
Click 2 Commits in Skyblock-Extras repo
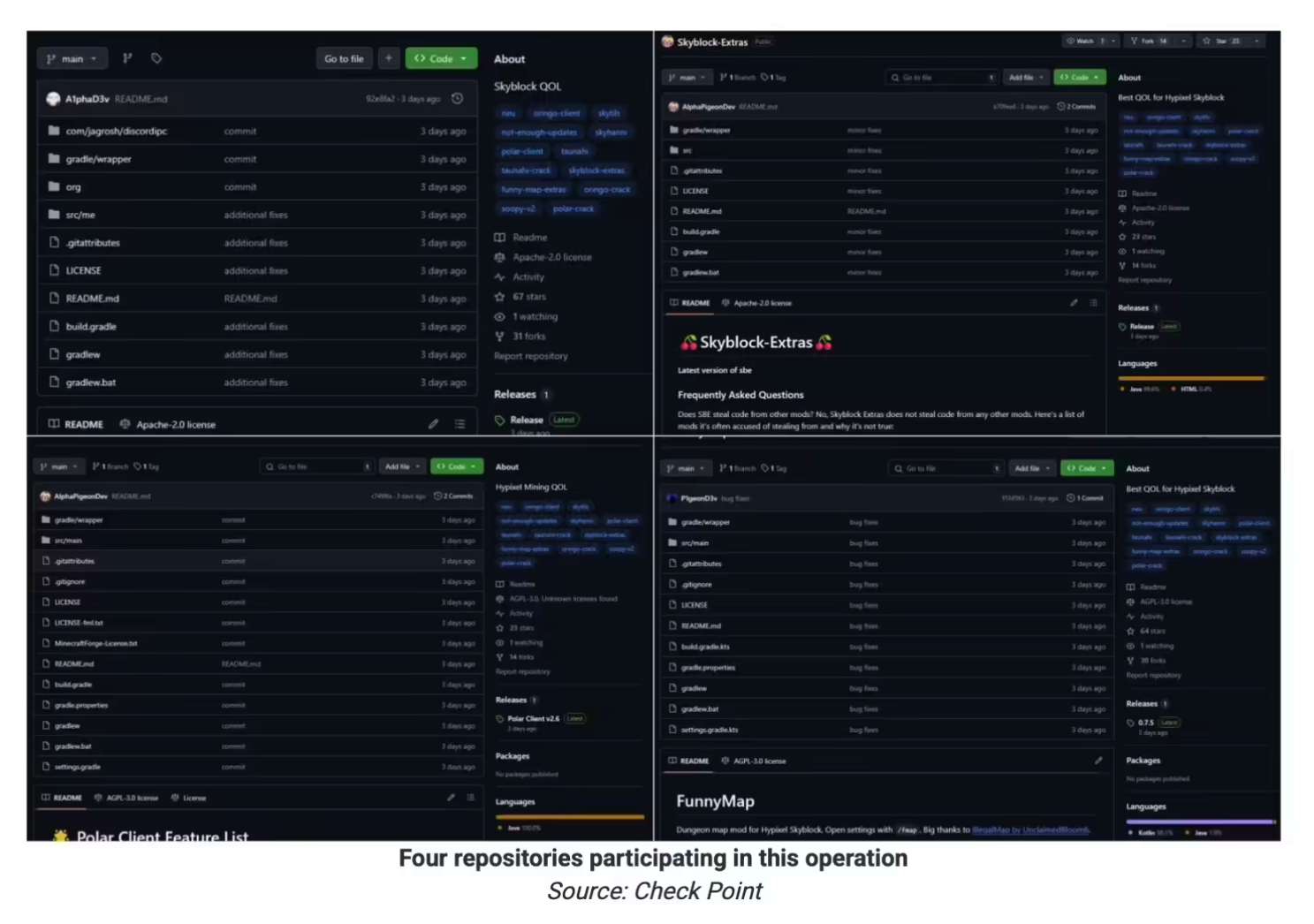pos(1076,107)
